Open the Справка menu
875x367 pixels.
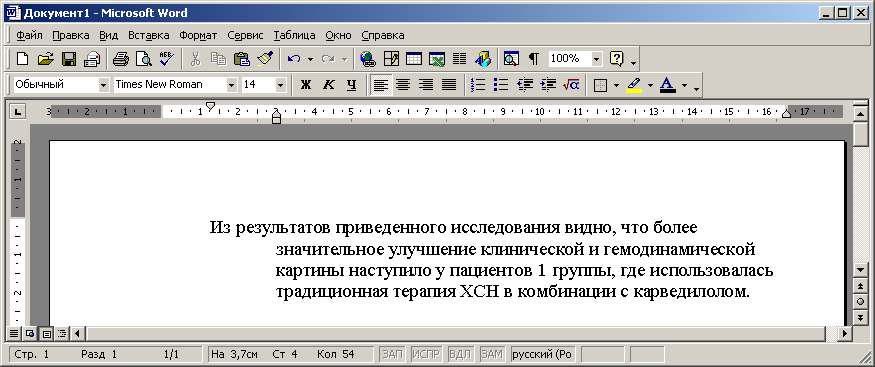tap(383, 35)
